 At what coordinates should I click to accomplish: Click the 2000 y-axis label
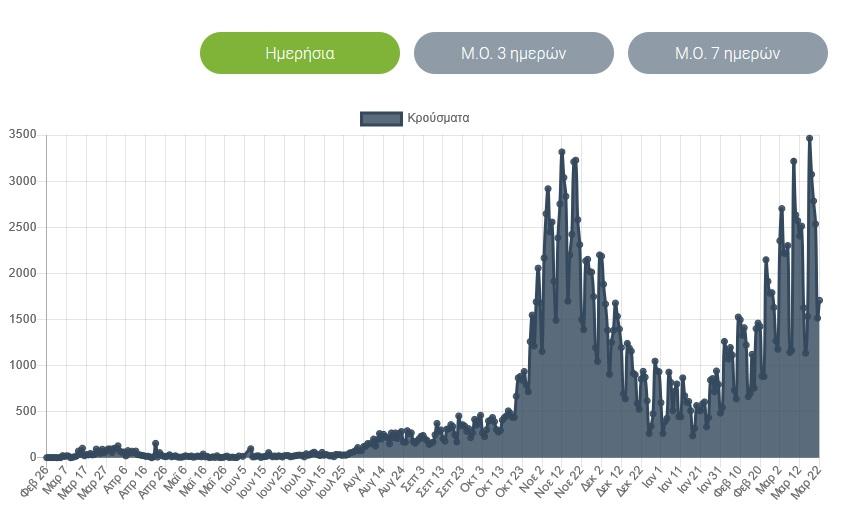pos(23,273)
